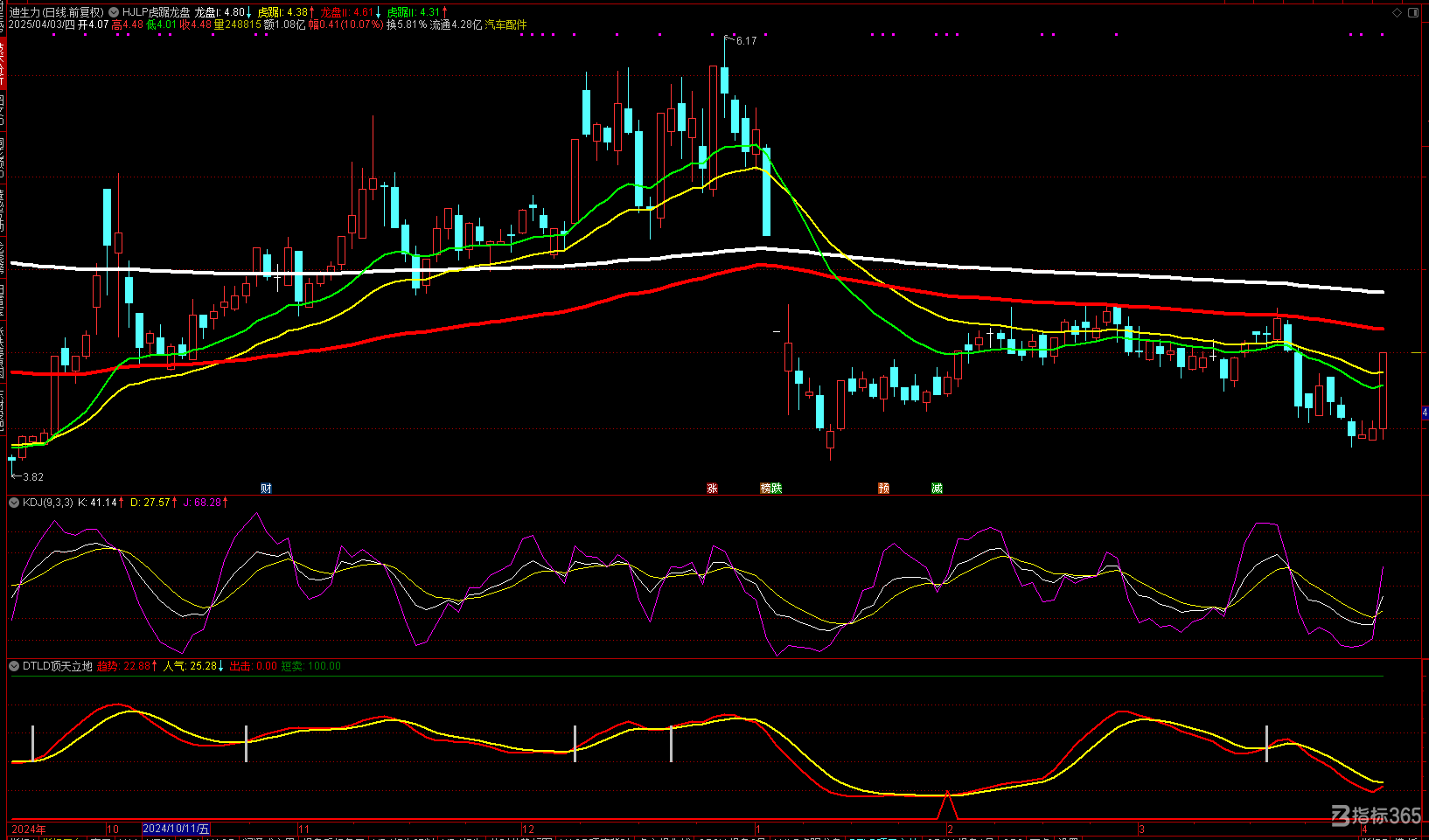1429x840 pixels.
Task: Click the 减 event marker icon
Action: tap(937, 488)
